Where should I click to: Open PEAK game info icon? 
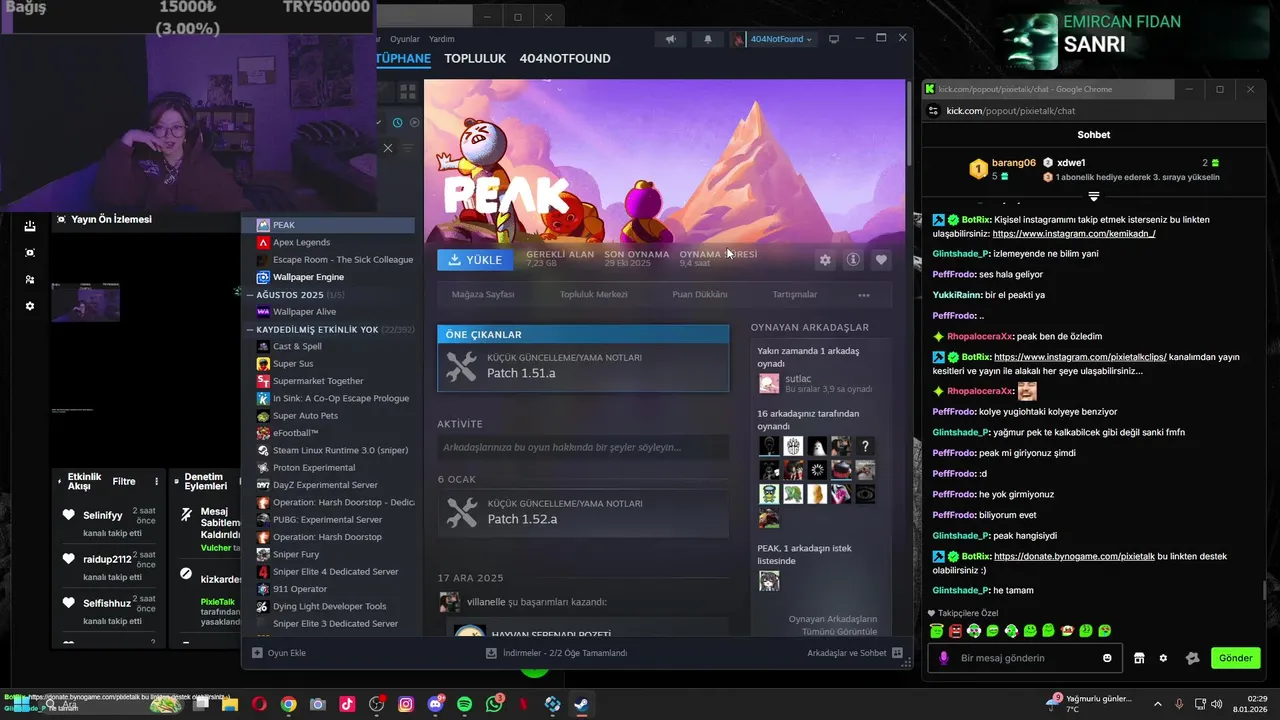(x=853, y=260)
